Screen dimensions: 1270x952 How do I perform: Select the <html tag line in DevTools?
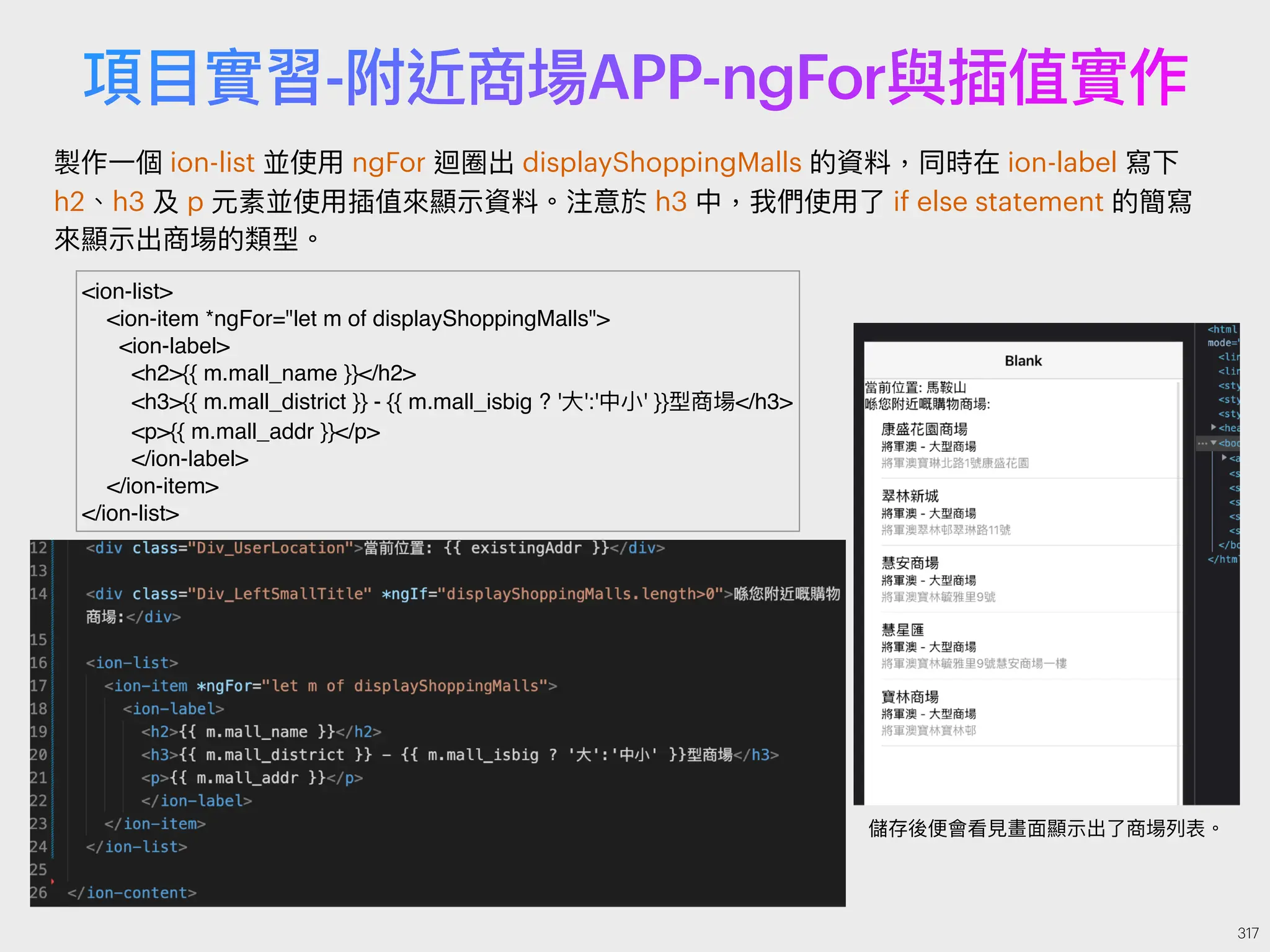(x=1222, y=329)
